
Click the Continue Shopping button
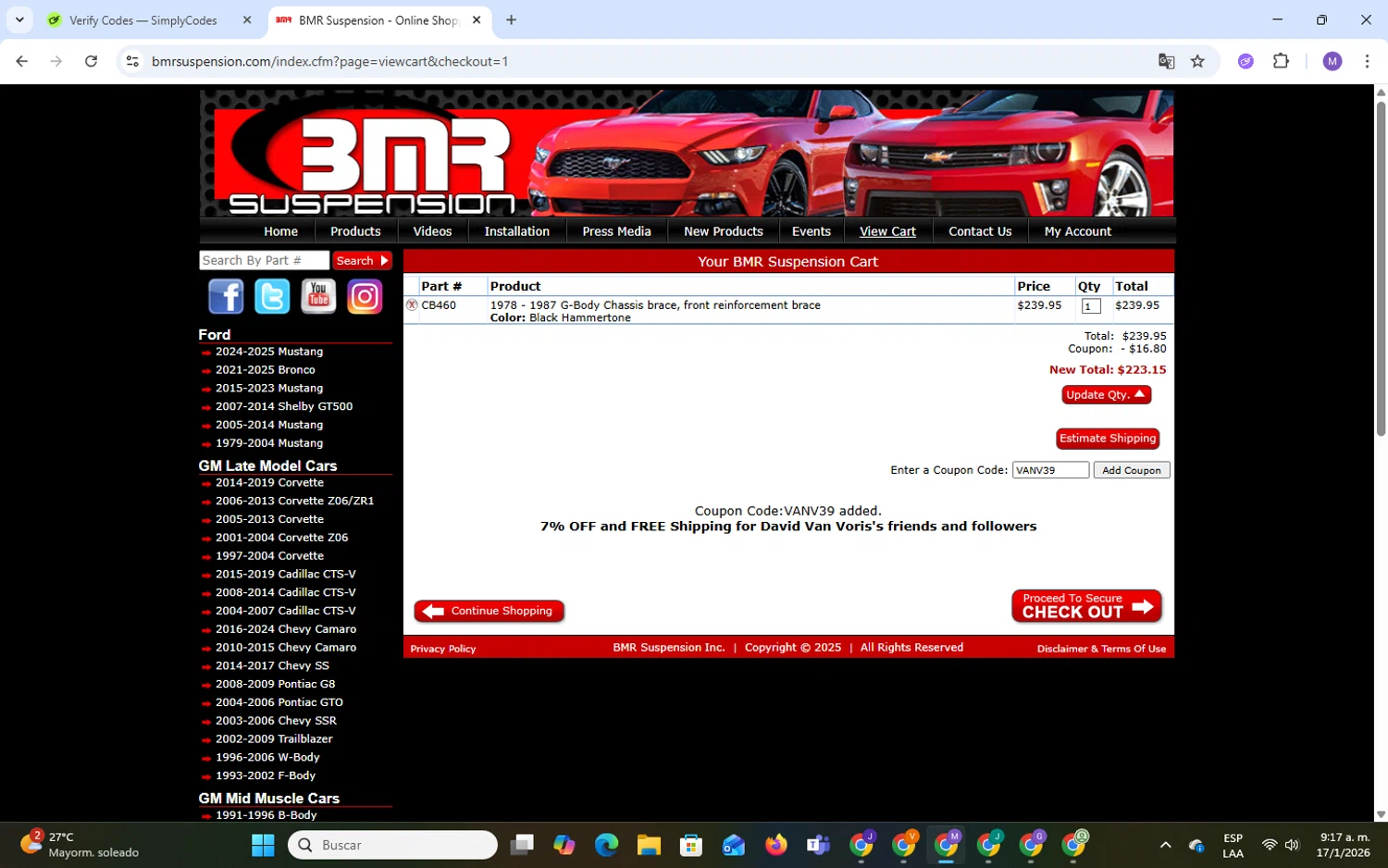(489, 611)
